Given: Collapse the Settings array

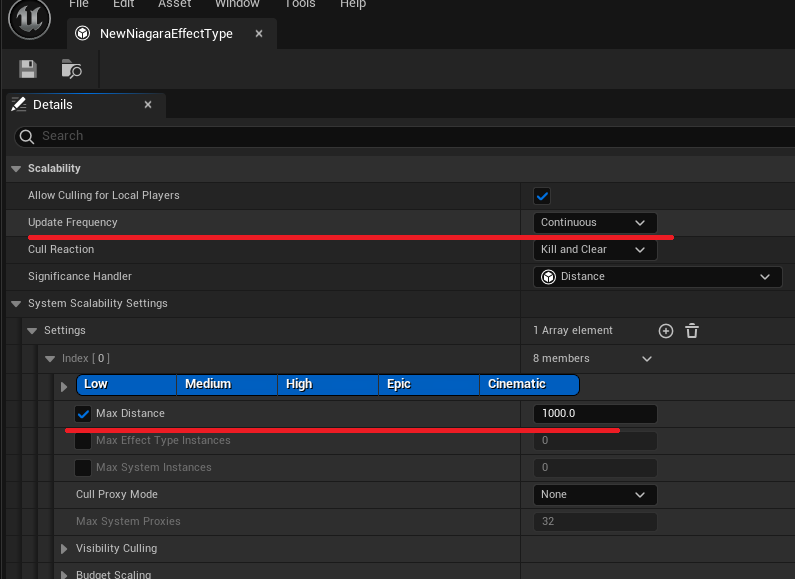Looking at the screenshot, I should (32, 331).
